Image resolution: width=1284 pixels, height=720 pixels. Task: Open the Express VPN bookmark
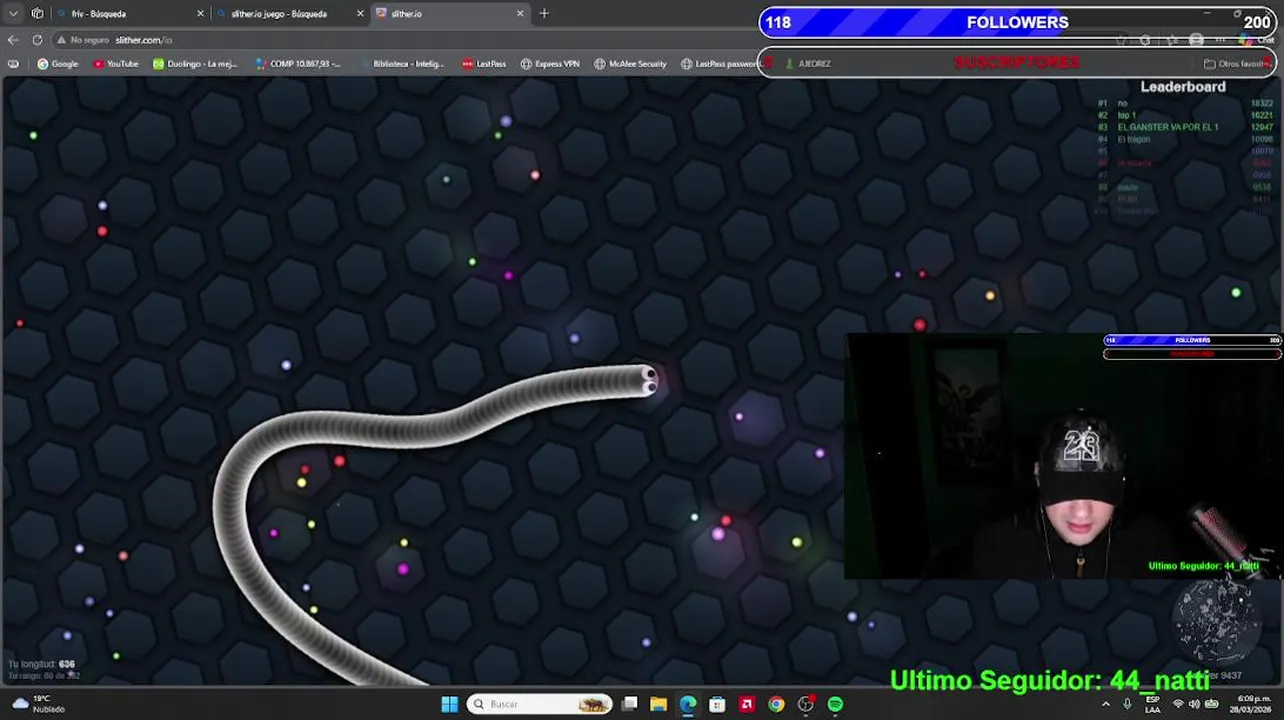[x=550, y=64]
